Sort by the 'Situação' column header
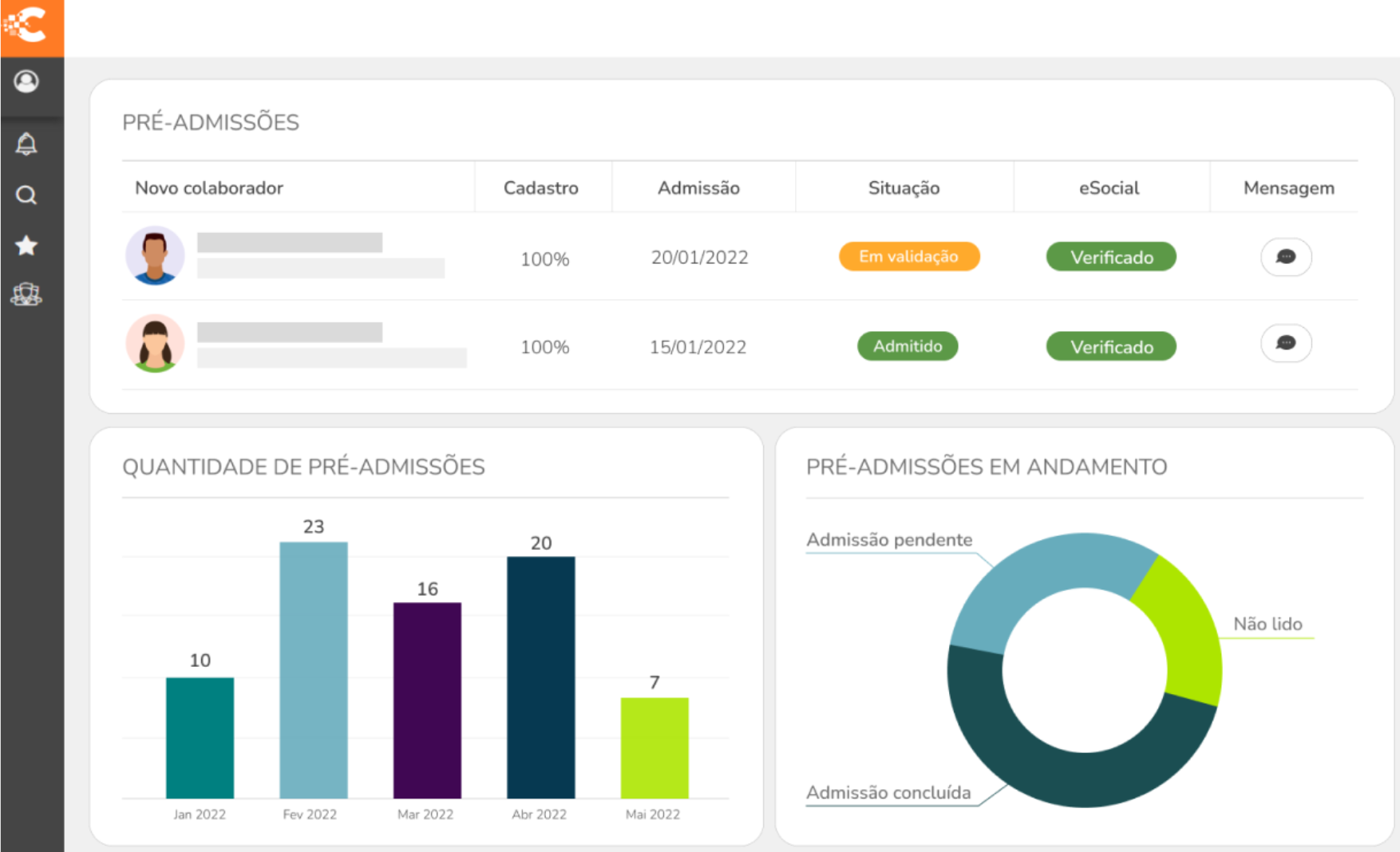Image resolution: width=1400 pixels, height=852 pixels. [904, 188]
